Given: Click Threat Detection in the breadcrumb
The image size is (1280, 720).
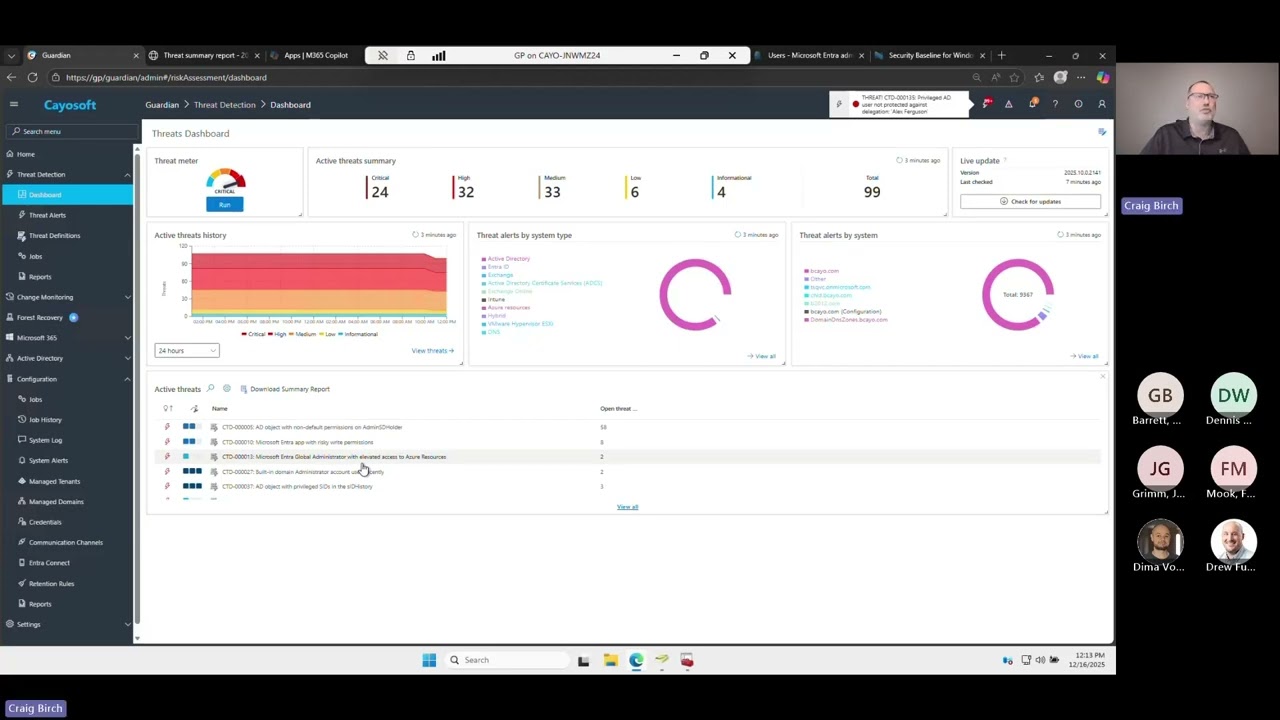Looking at the screenshot, I should [x=224, y=104].
